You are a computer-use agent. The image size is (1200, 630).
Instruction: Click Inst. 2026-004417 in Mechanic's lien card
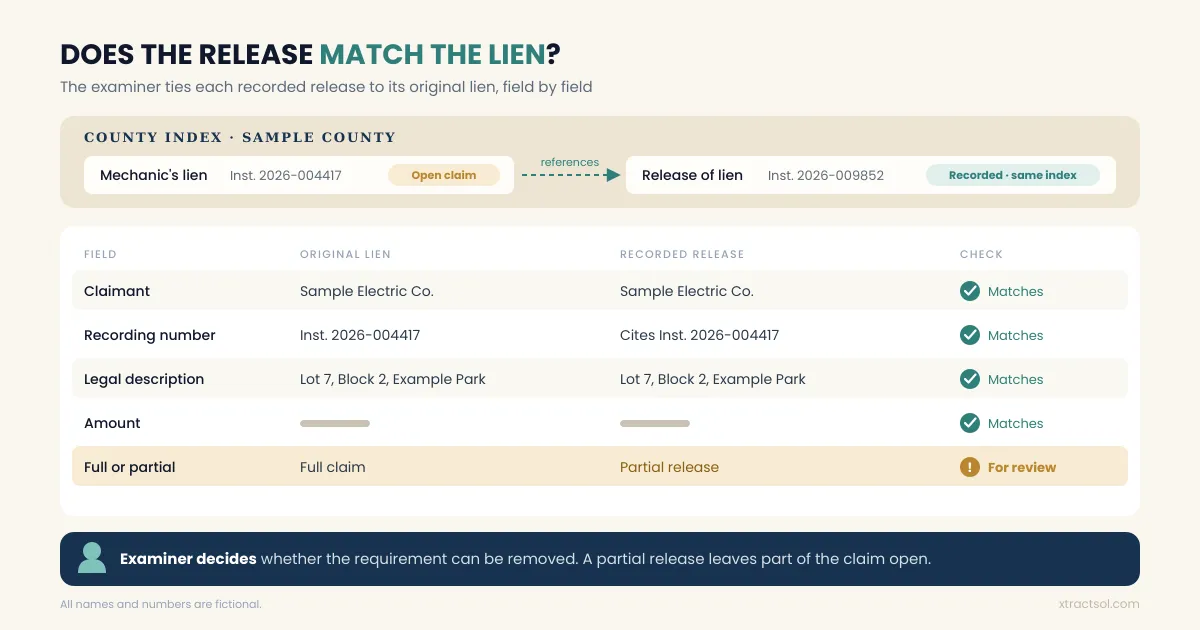286,175
